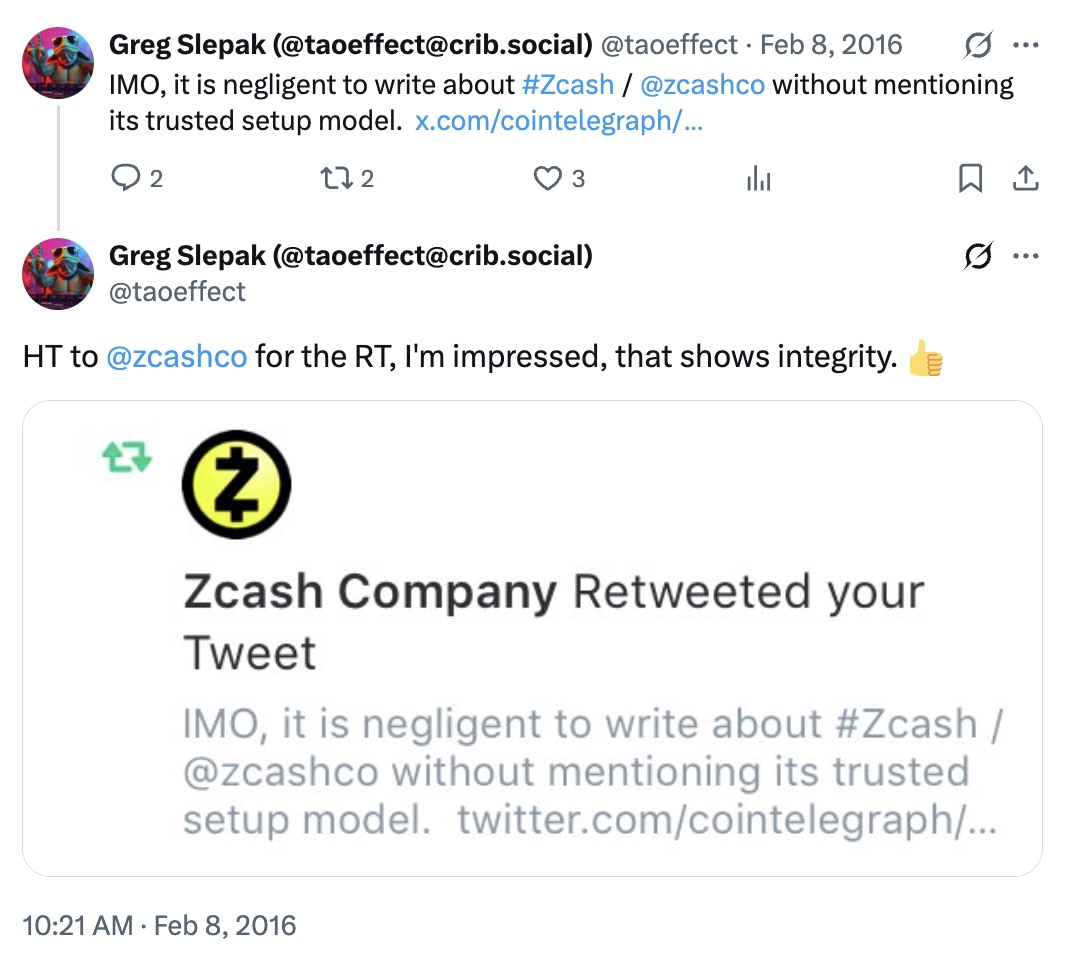
Task: Bookmark the first tweet
Action: tap(969, 179)
